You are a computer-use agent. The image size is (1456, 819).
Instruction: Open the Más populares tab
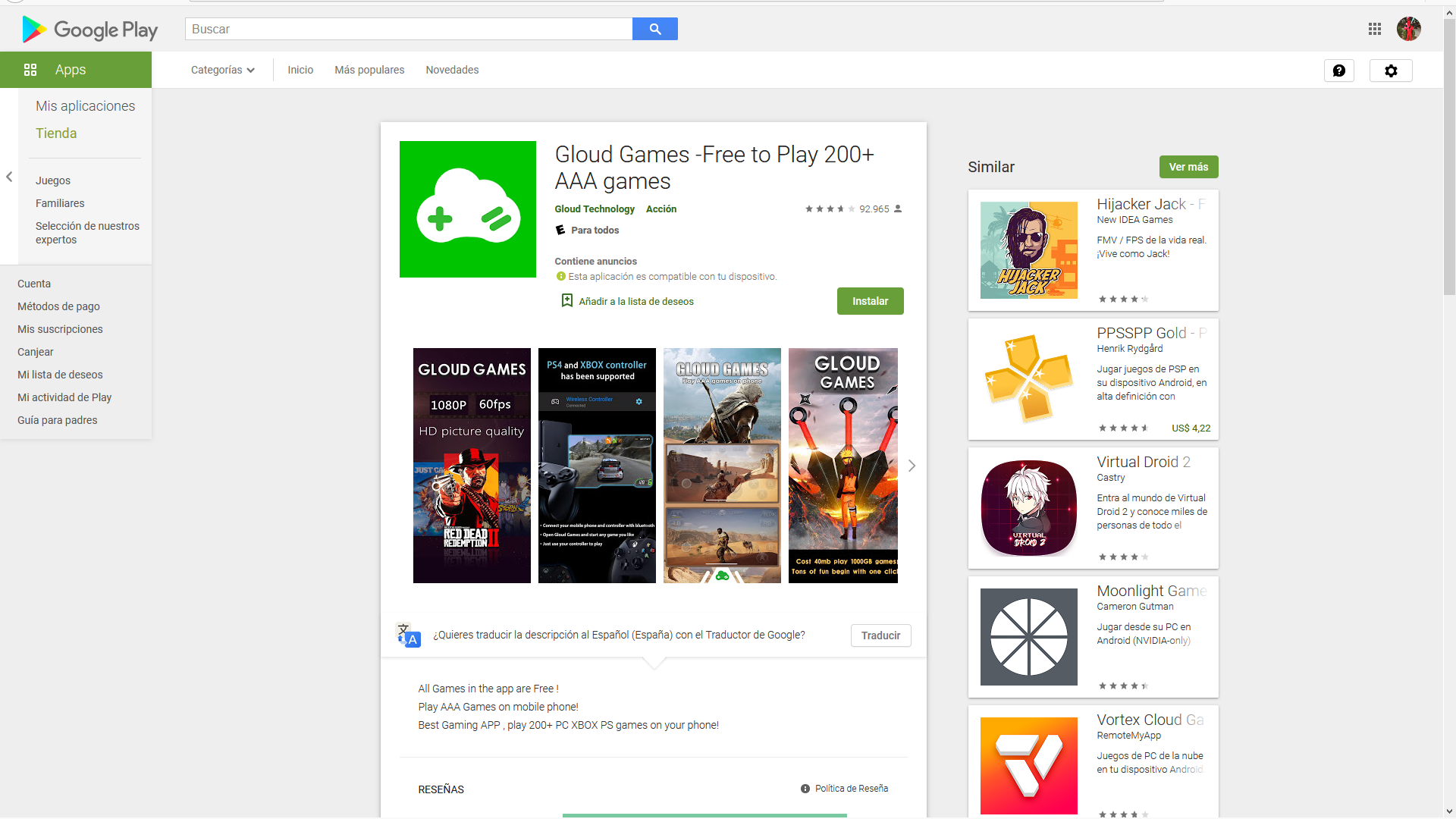coord(369,70)
